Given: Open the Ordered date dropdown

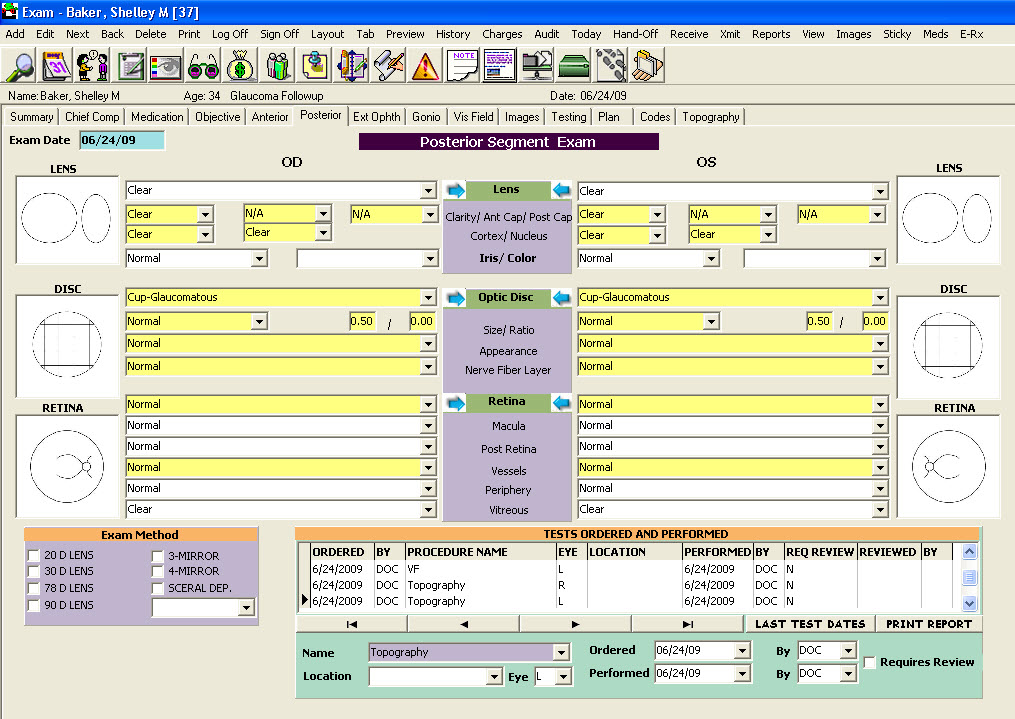Looking at the screenshot, I should tap(742, 650).
